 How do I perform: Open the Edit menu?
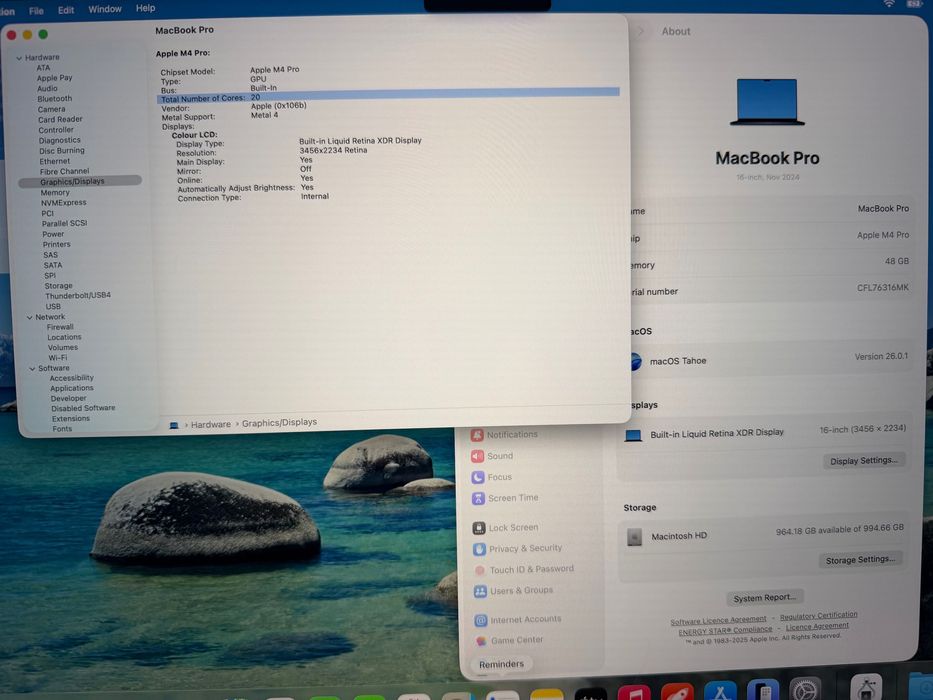66,10
